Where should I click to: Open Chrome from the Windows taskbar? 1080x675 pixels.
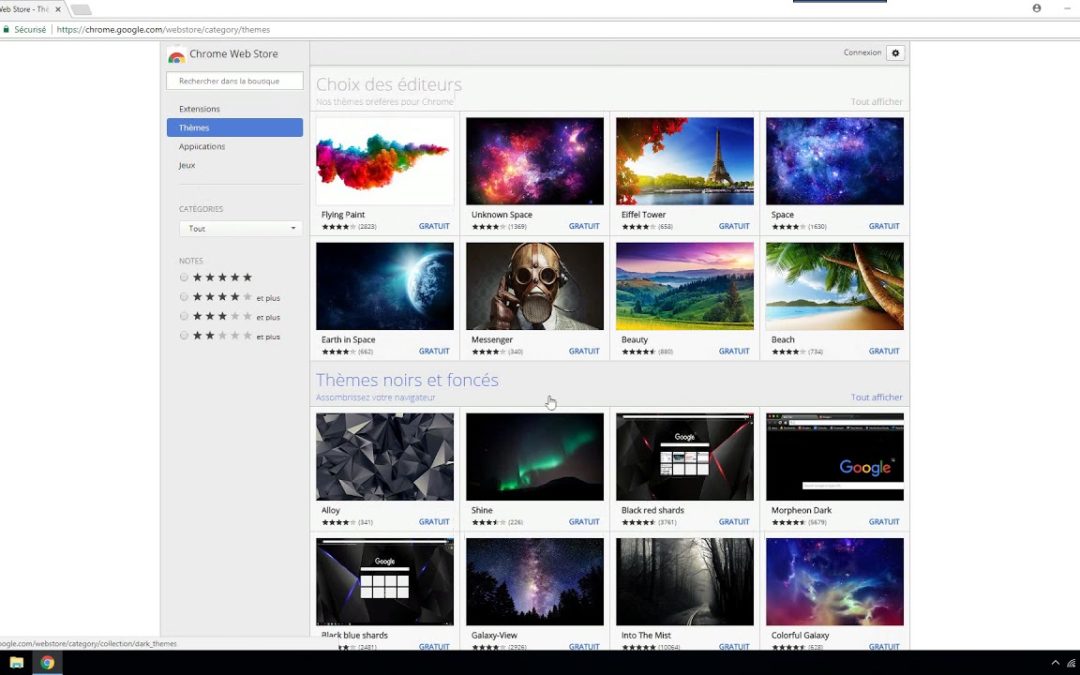tap(47, 662)
